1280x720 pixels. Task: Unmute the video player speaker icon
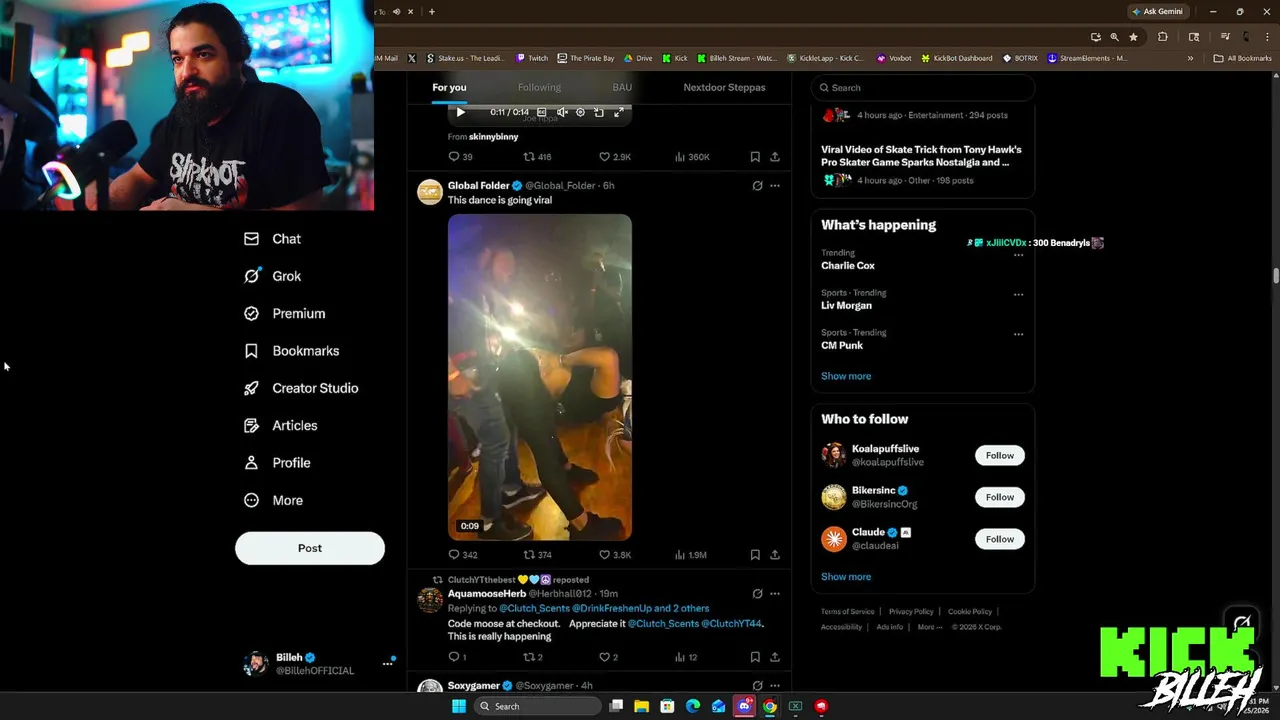coord(561,112)
